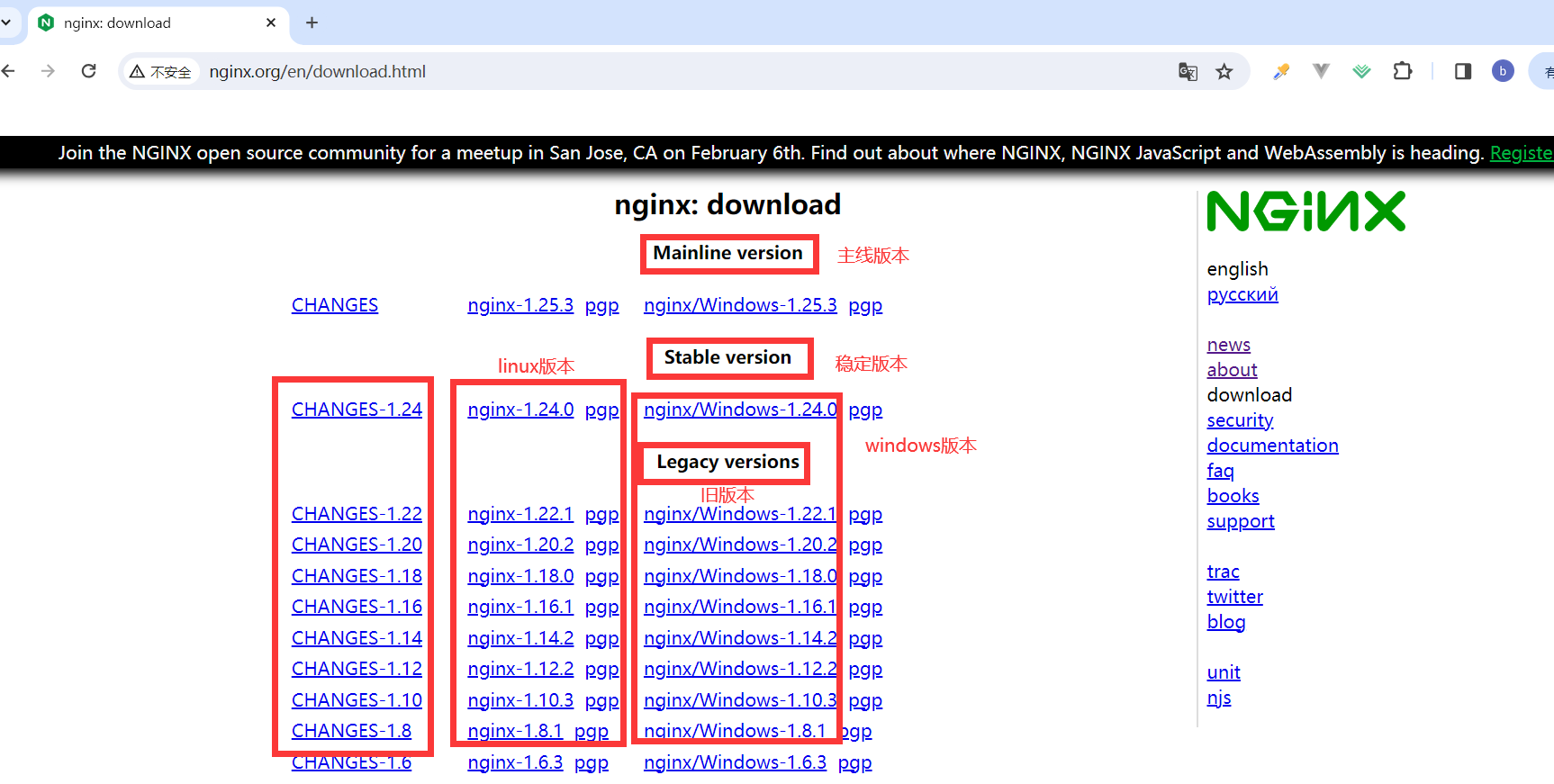Viewport: 1554px width, 784px height.
Task: Open pgp for nginx/Windows-1.24.0
Action: coord(865,410)
